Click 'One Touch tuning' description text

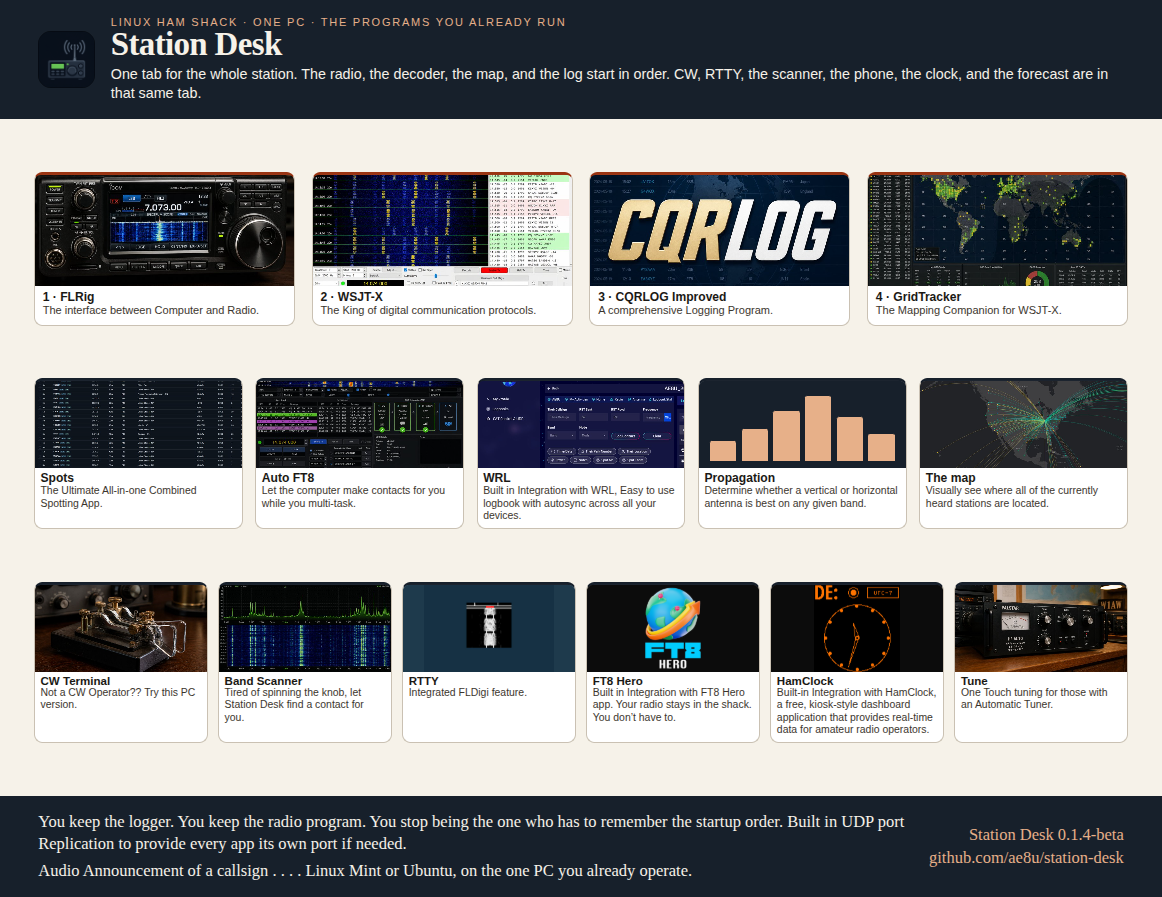coord(1034,698)
